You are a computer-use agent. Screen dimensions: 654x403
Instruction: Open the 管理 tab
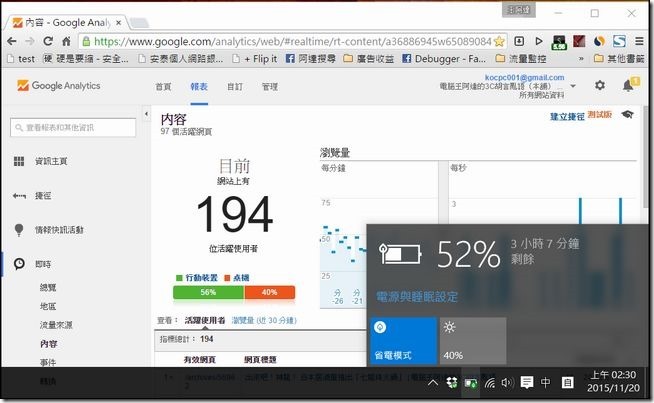[x=270, y=87]
